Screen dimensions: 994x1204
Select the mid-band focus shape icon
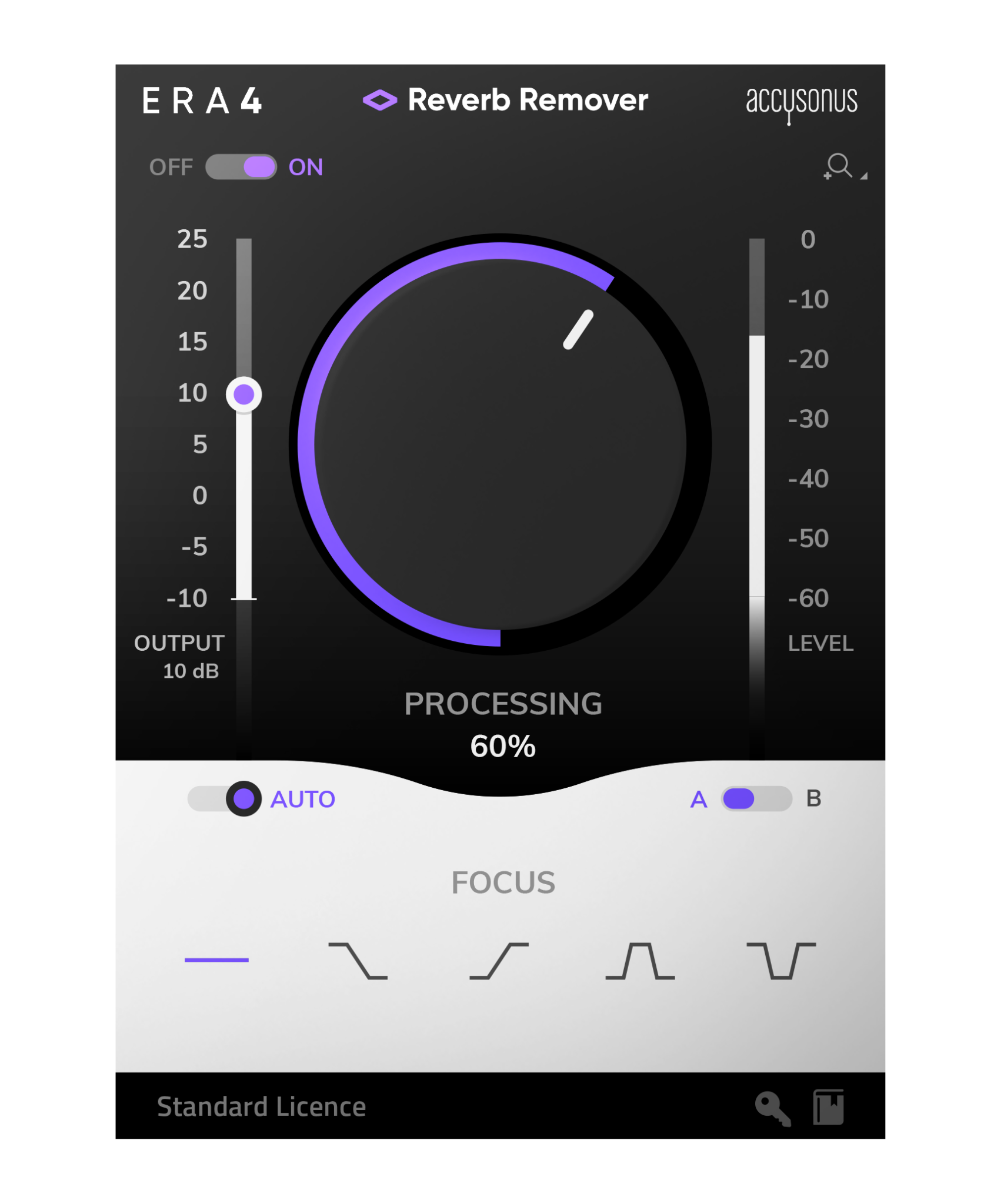coord(640,960)
